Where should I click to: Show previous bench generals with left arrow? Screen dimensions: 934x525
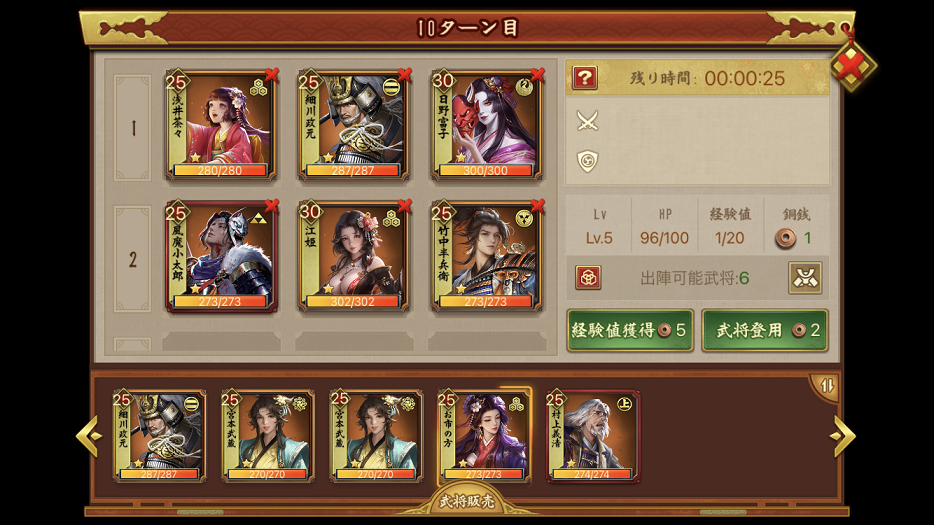point(89,436)
